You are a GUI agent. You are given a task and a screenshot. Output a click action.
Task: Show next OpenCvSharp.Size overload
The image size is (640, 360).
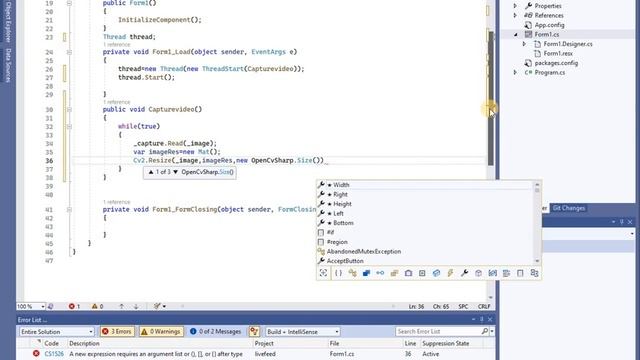[x=176, y=172]
